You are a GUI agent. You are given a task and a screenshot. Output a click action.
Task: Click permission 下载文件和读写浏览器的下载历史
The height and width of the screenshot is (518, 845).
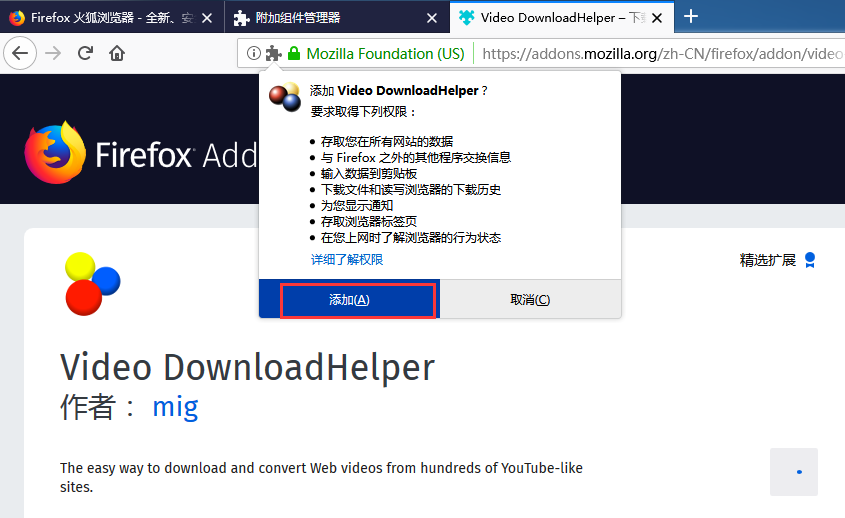pos(411,190)
